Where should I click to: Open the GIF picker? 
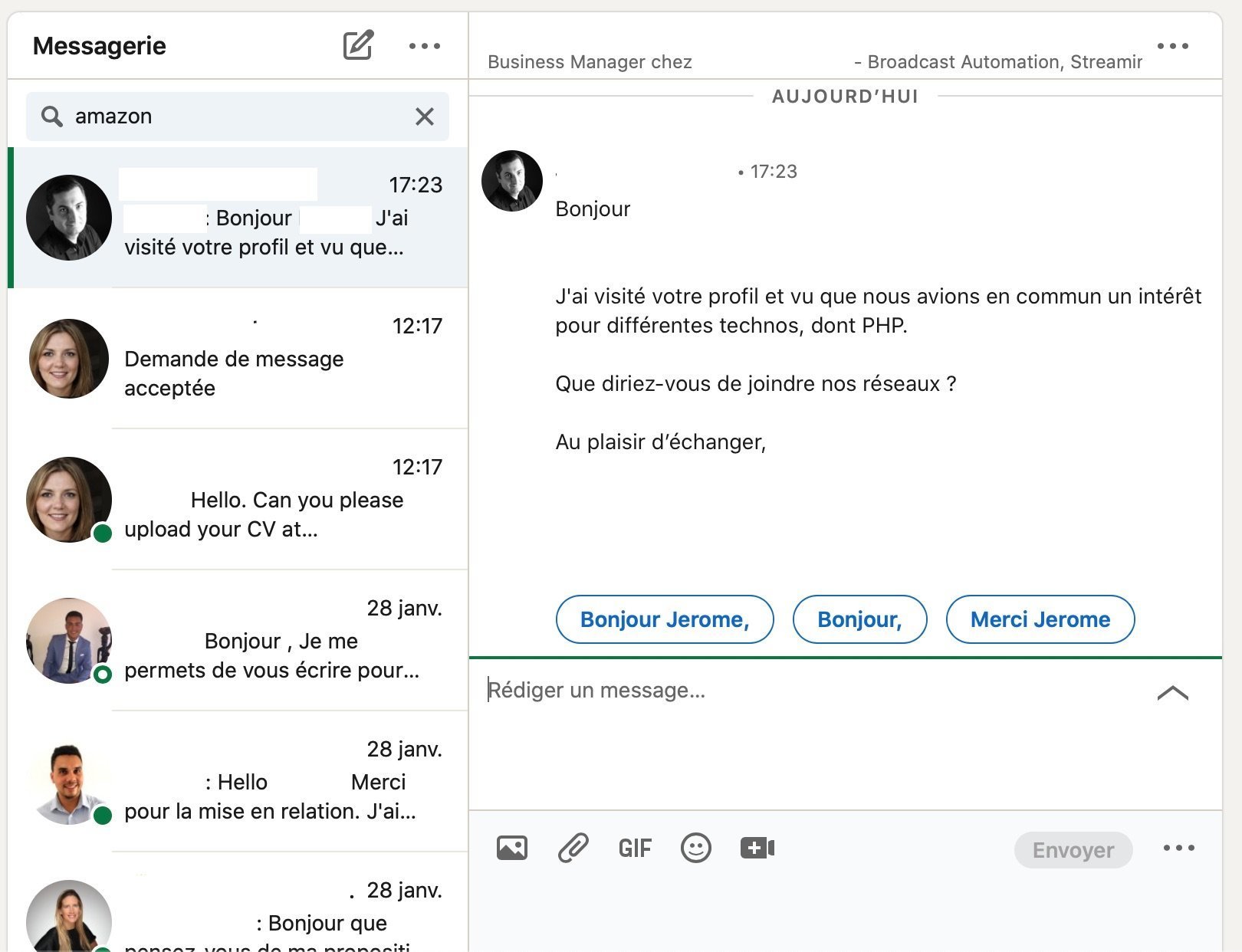pyautogui.click(x=635, y=849)
